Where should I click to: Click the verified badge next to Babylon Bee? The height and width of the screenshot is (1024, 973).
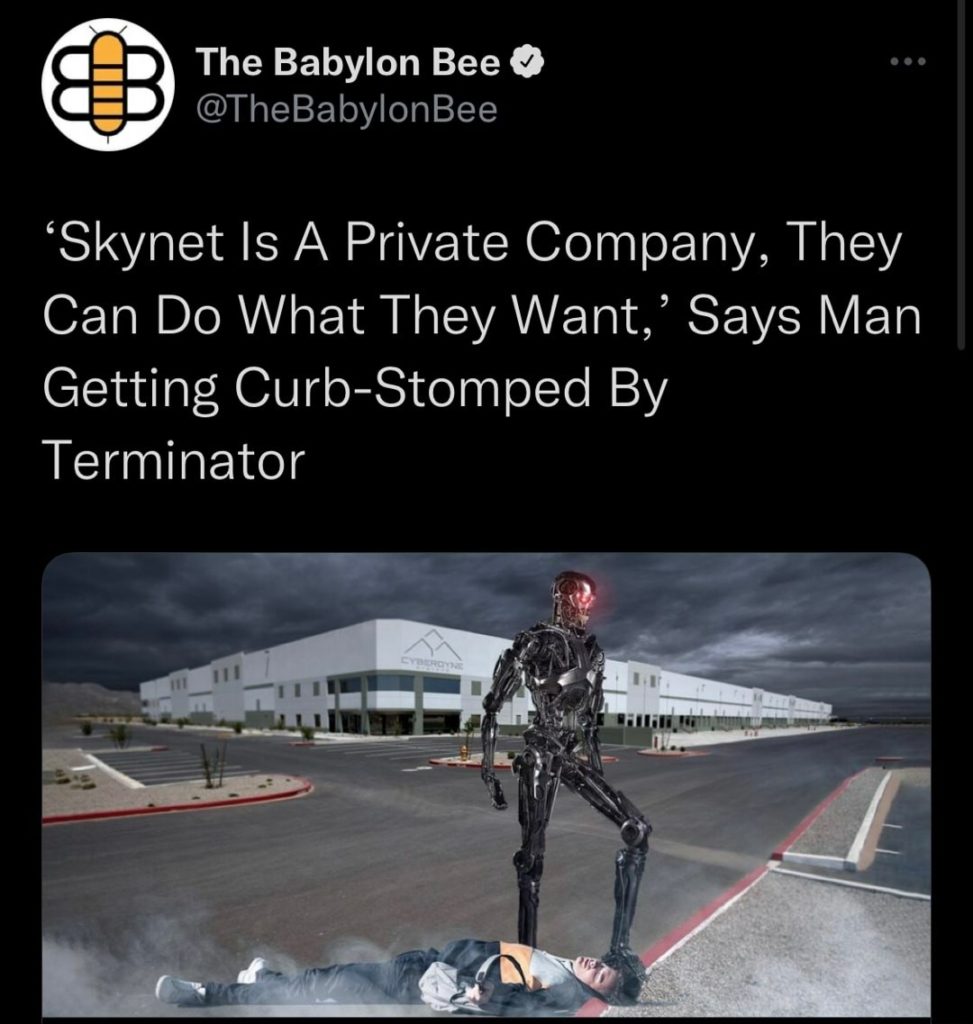(x=530, y=63)
